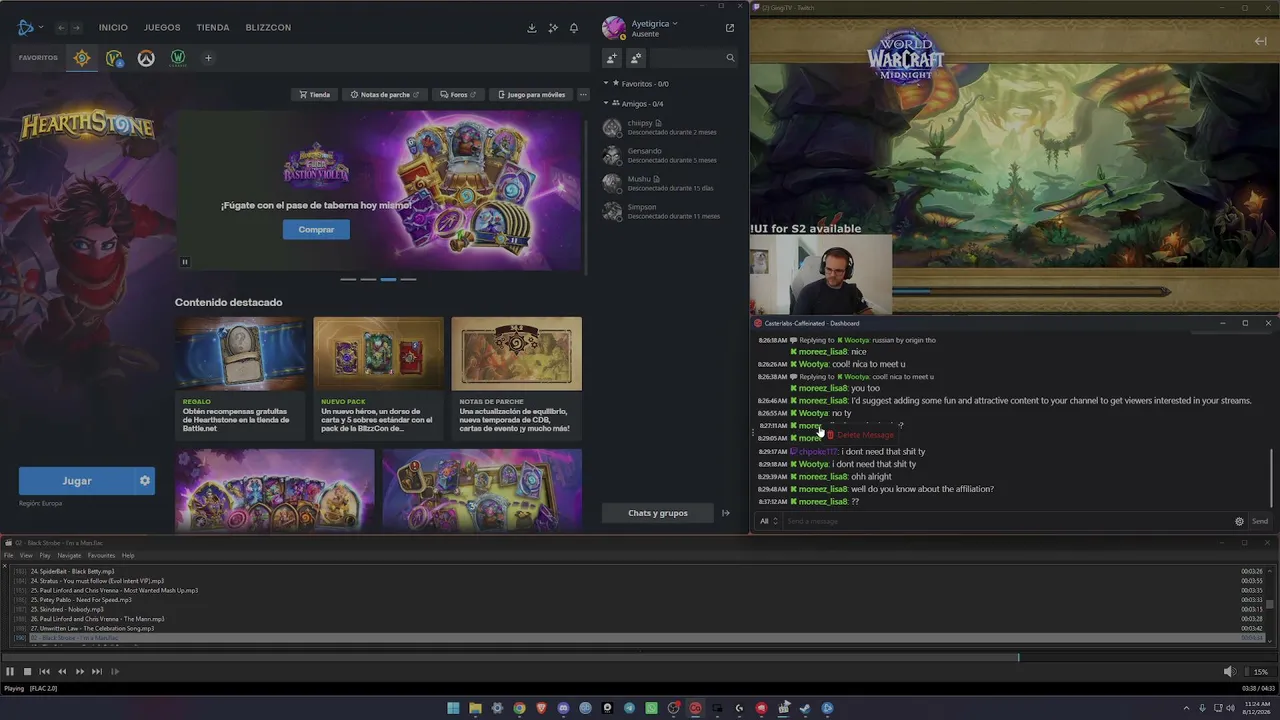Open Chats y grupos panel

[x=658, y=513]
